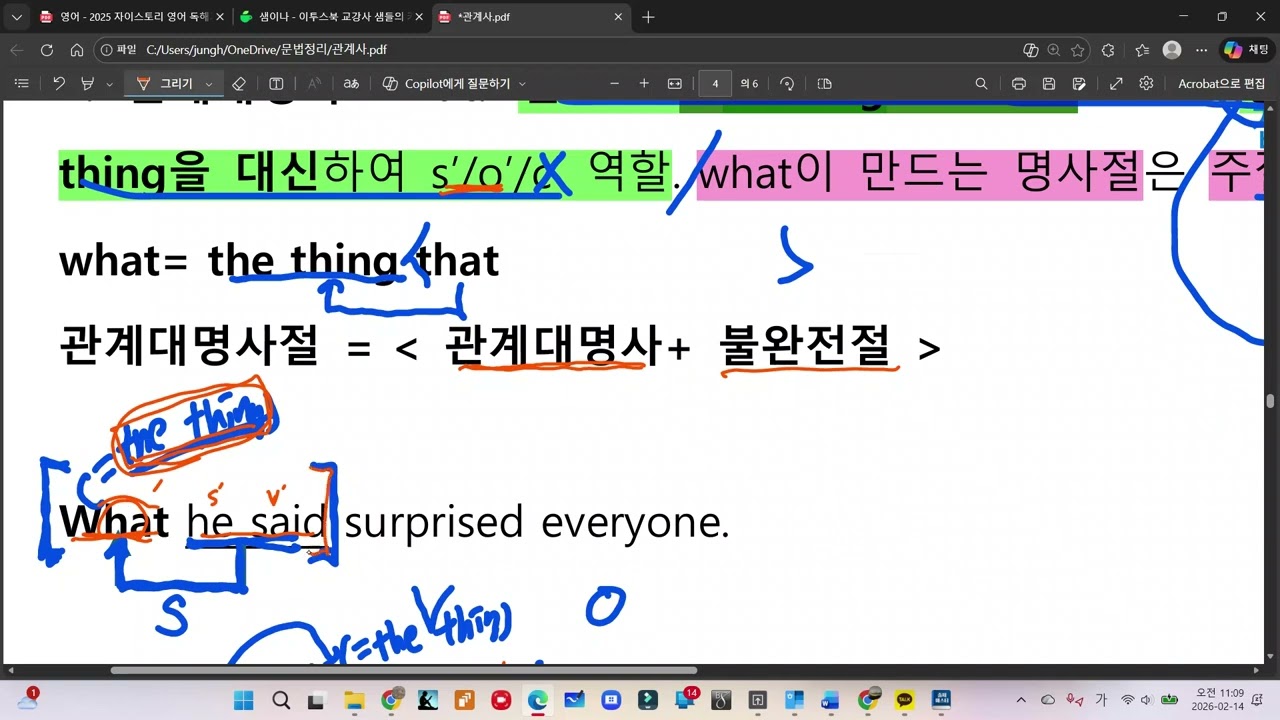
Task: Open the favorites list icon
Action: click(1142, 50)
